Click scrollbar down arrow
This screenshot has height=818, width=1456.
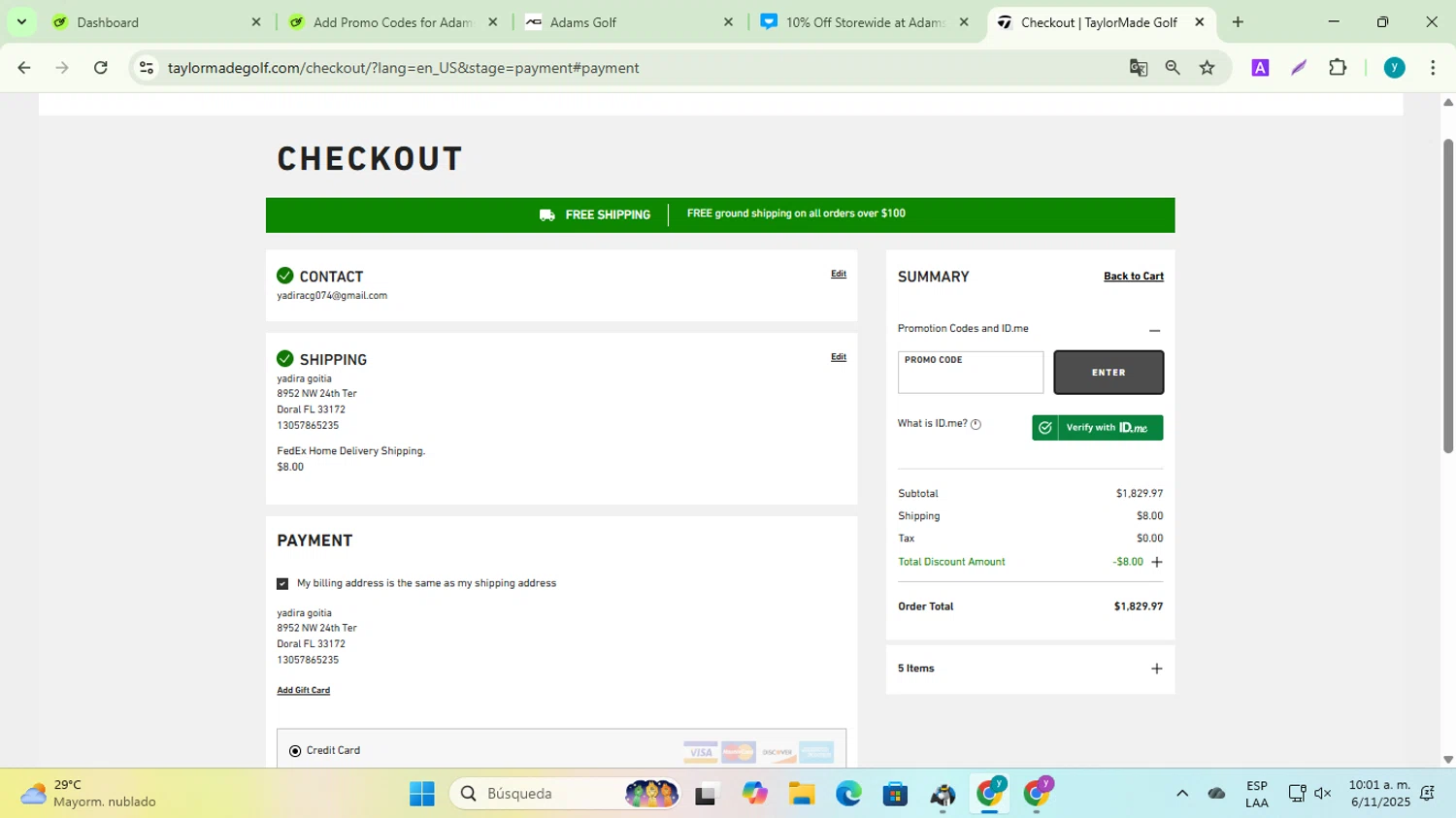pos(1448,760)
